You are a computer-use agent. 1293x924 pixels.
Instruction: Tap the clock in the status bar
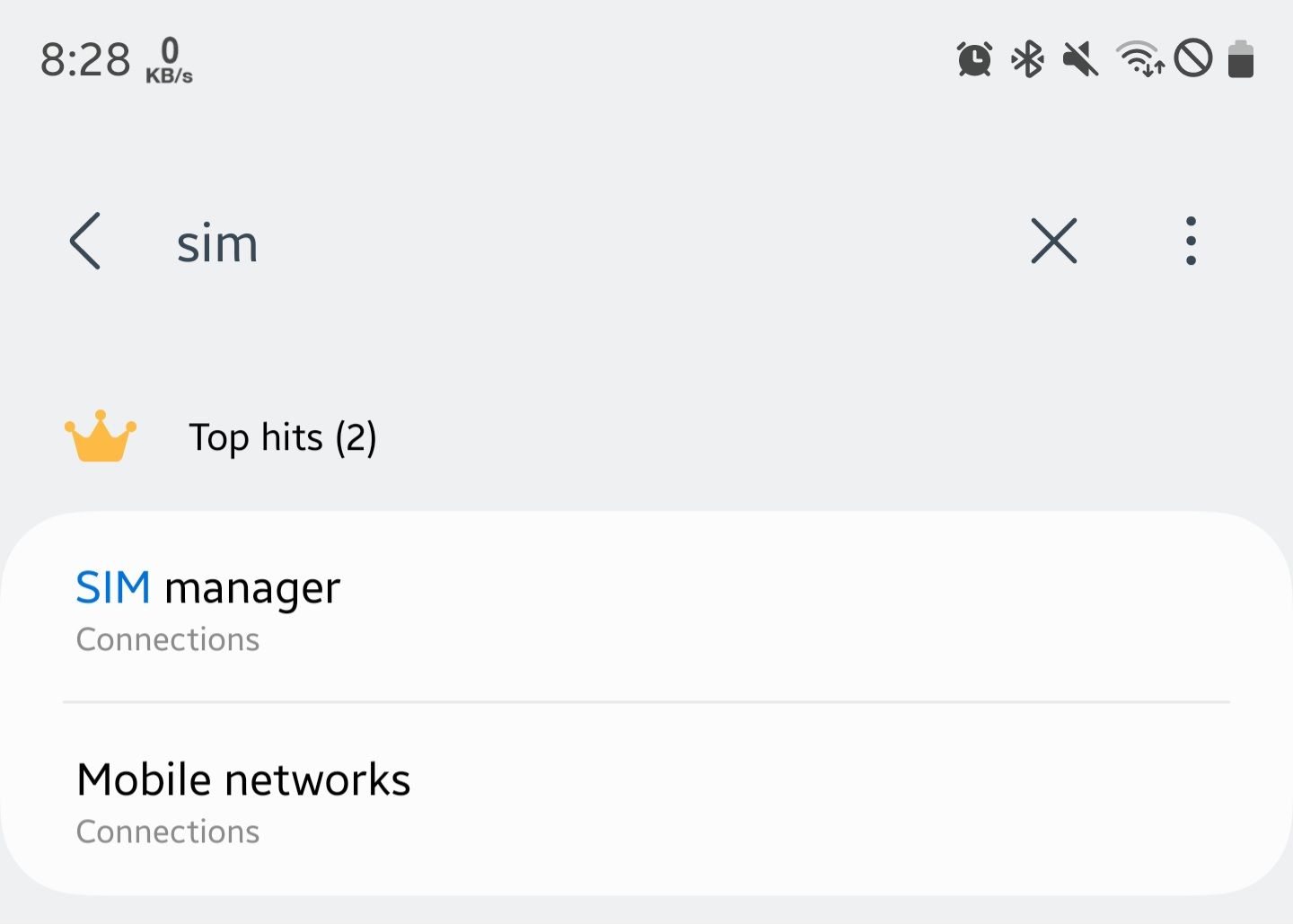coord(85,59)
